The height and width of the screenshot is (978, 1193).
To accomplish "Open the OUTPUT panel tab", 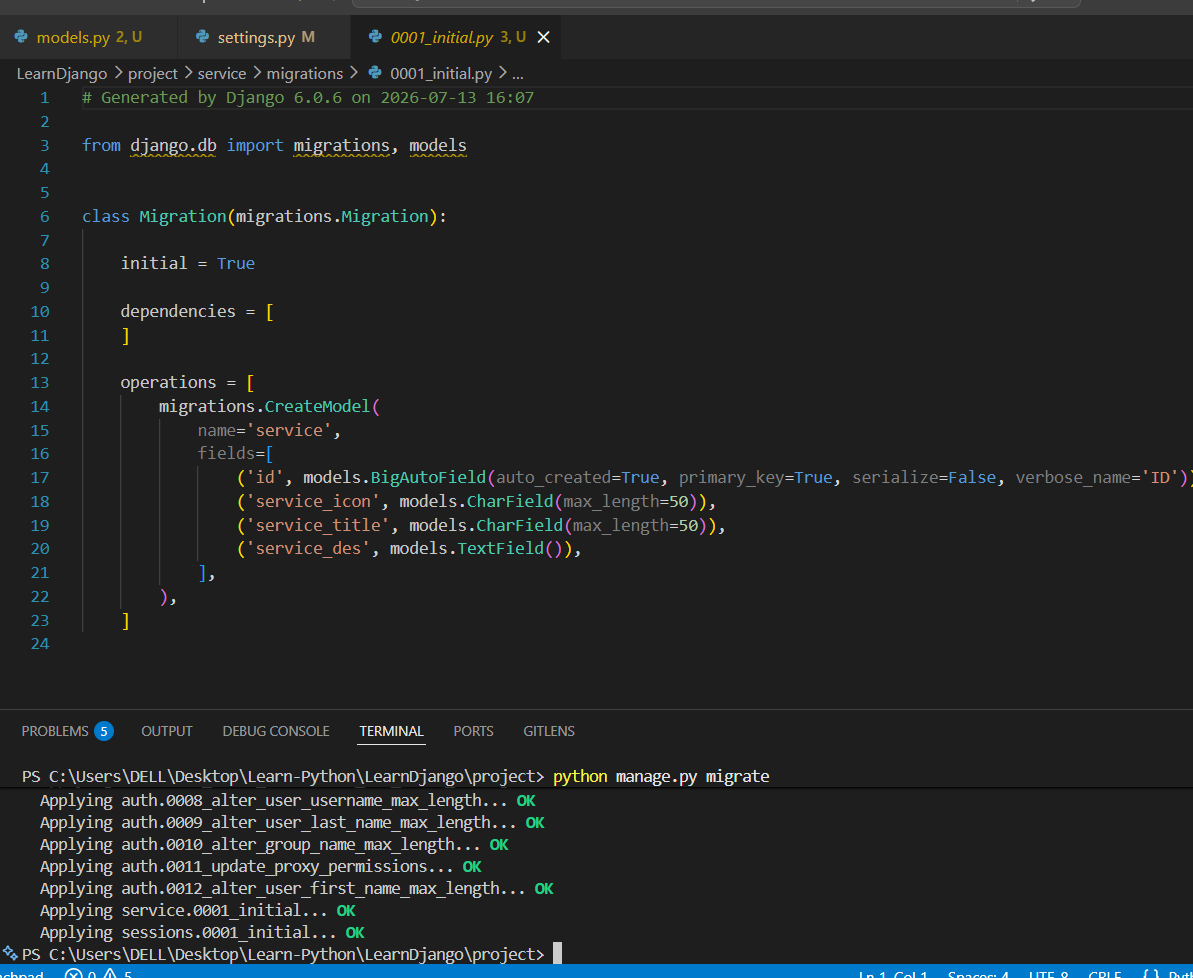I will tap(167, 731).
